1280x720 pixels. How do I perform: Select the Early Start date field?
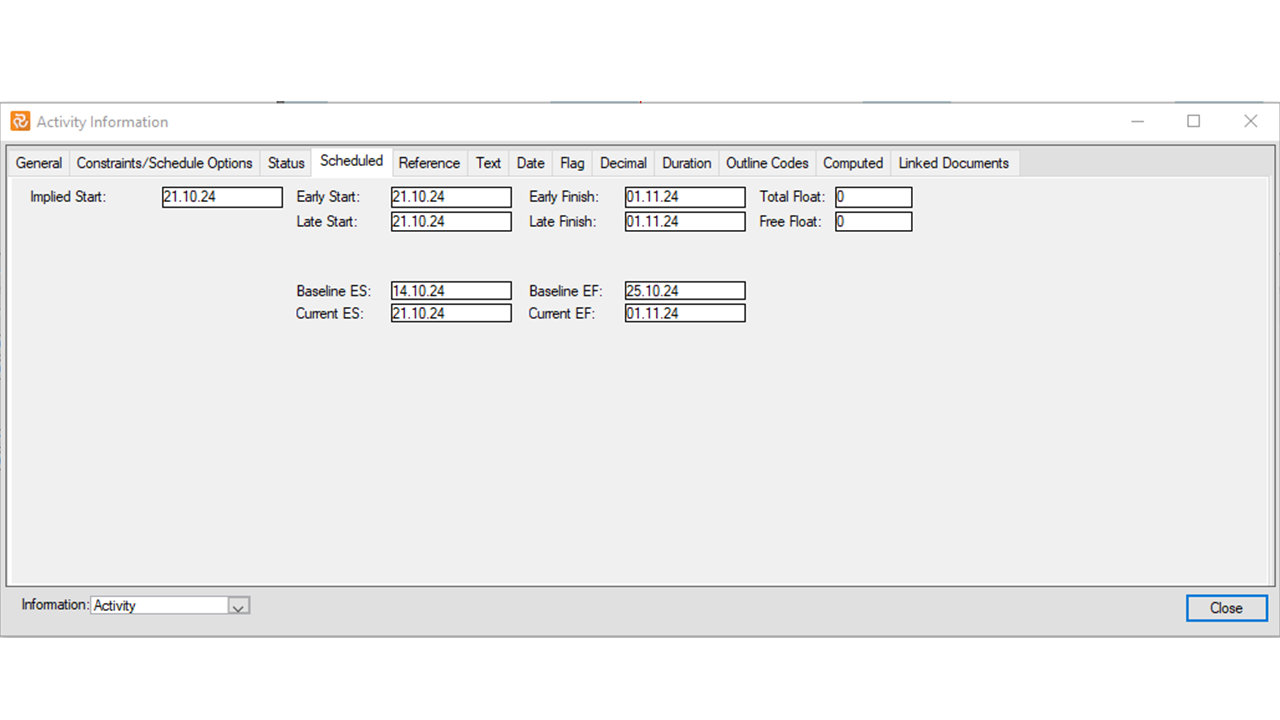tap(450, 197)
